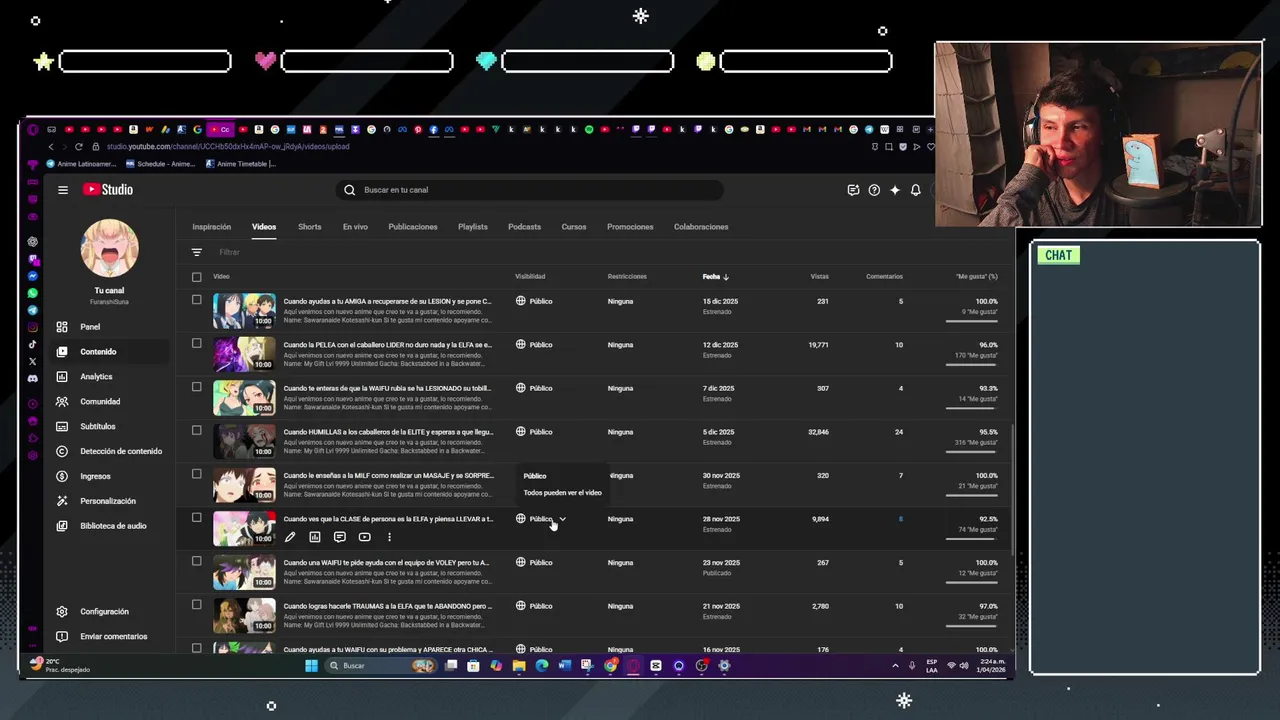Check the box for the 30 nov 2025 video
This screenshot has height=720, width=1280.
click(197, 474)
